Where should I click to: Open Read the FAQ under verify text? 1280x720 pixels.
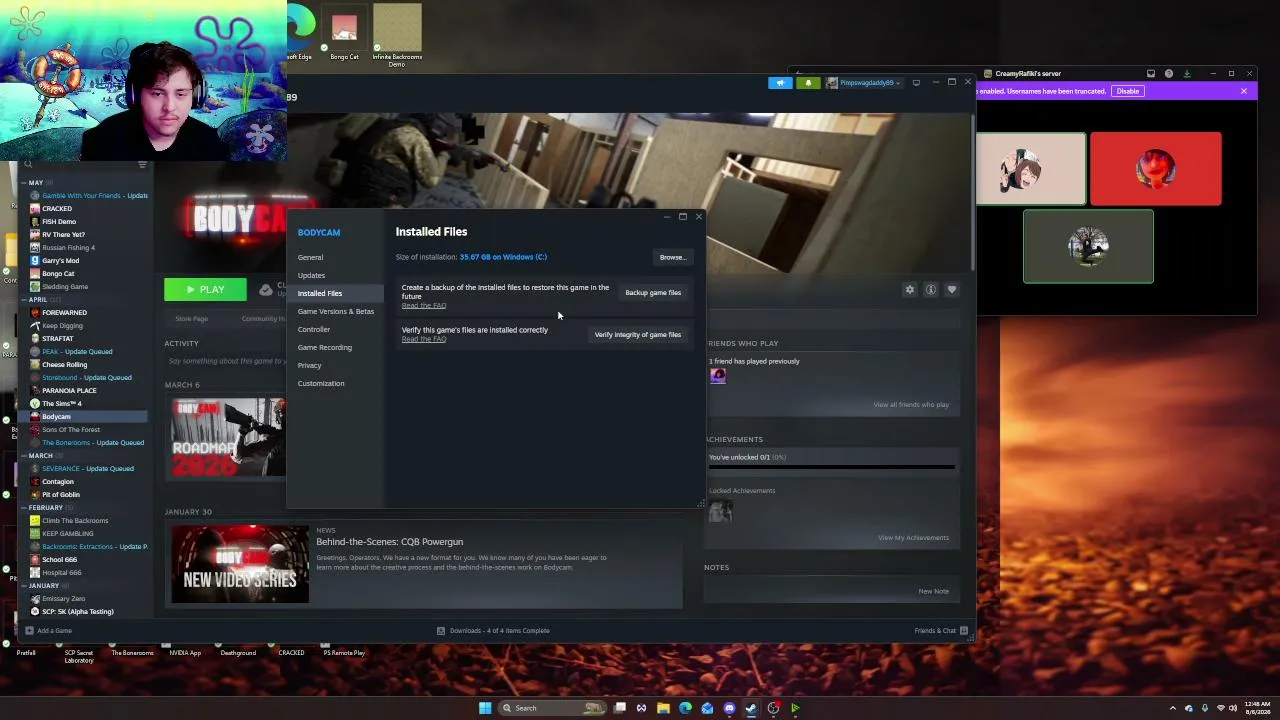pos(424,339)
